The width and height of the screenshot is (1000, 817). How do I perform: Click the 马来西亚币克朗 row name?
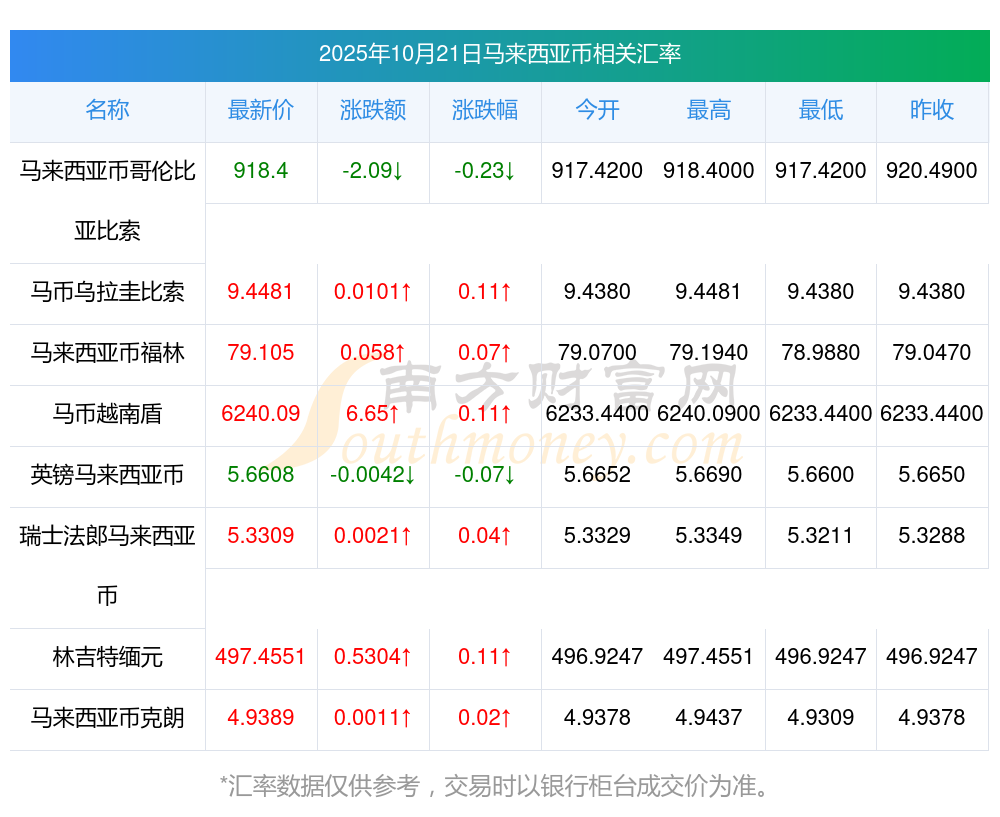(x=107, y=718)
